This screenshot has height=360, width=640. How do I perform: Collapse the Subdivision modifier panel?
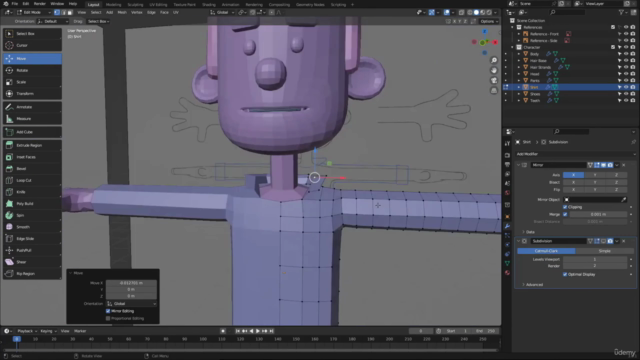click(519, 241)
